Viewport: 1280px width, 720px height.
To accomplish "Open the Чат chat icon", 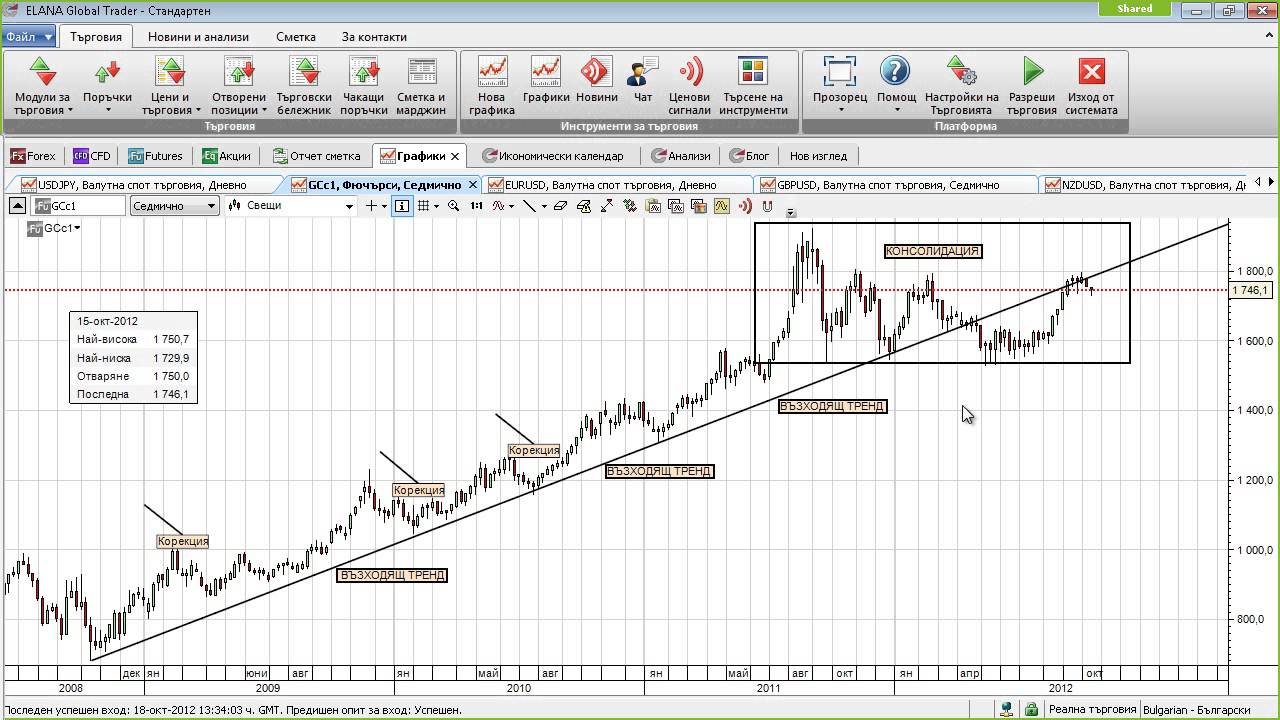I will point(642,73).
